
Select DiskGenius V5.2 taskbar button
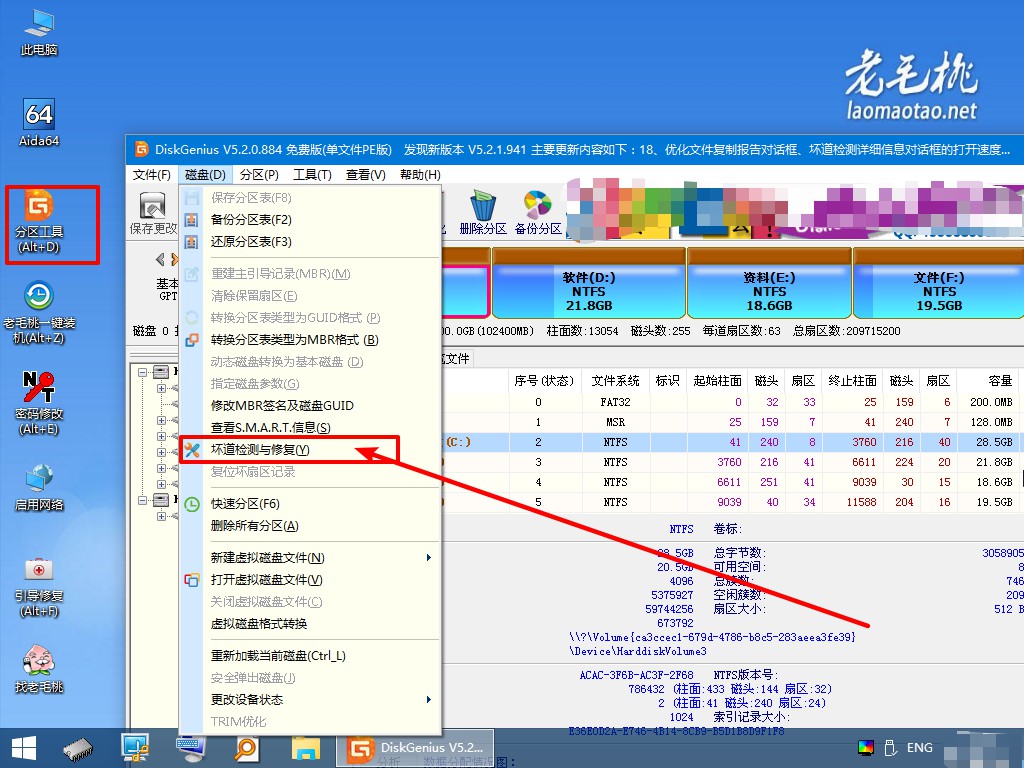(x=415, y=748)
